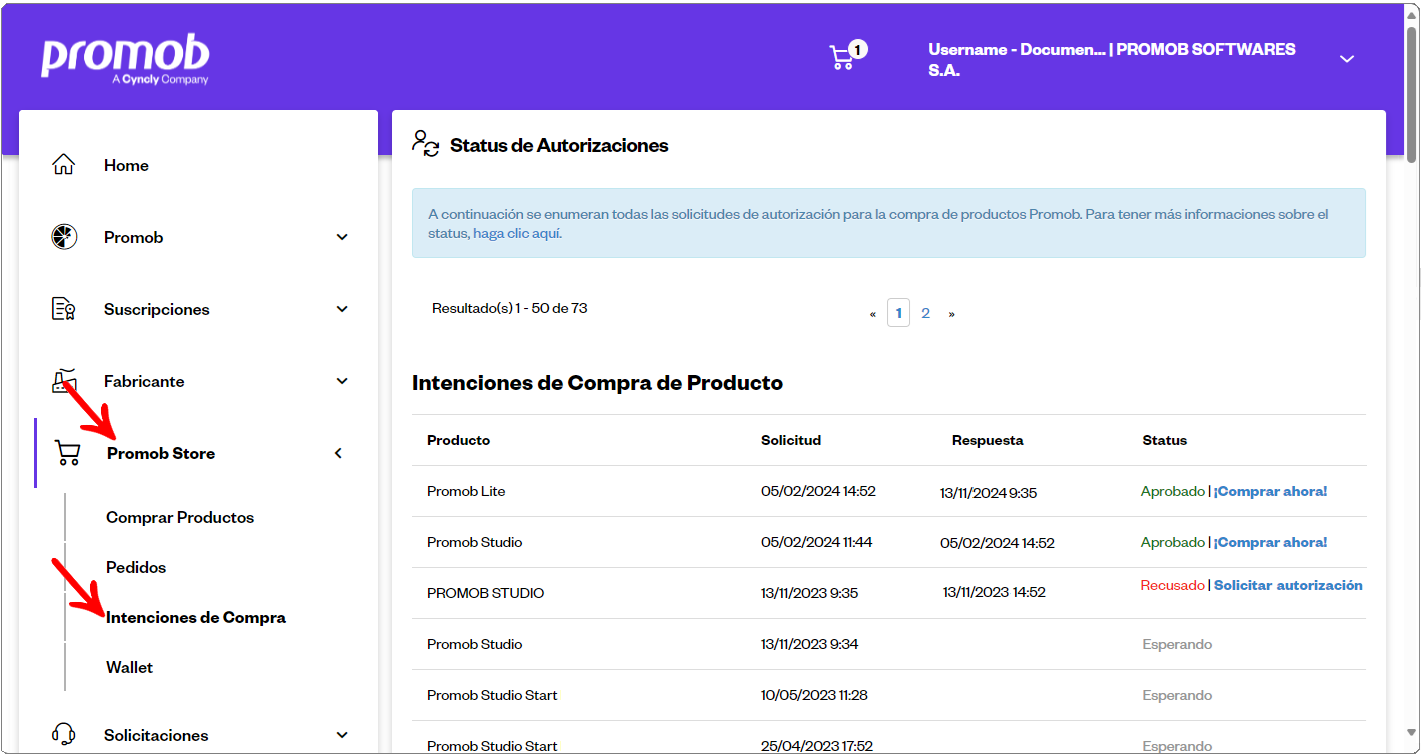Image resolution: width=1425 pixels, height=754 pixels.
Task: Click the response date '13/11/2024 9:35'
Action: (988, 493)
